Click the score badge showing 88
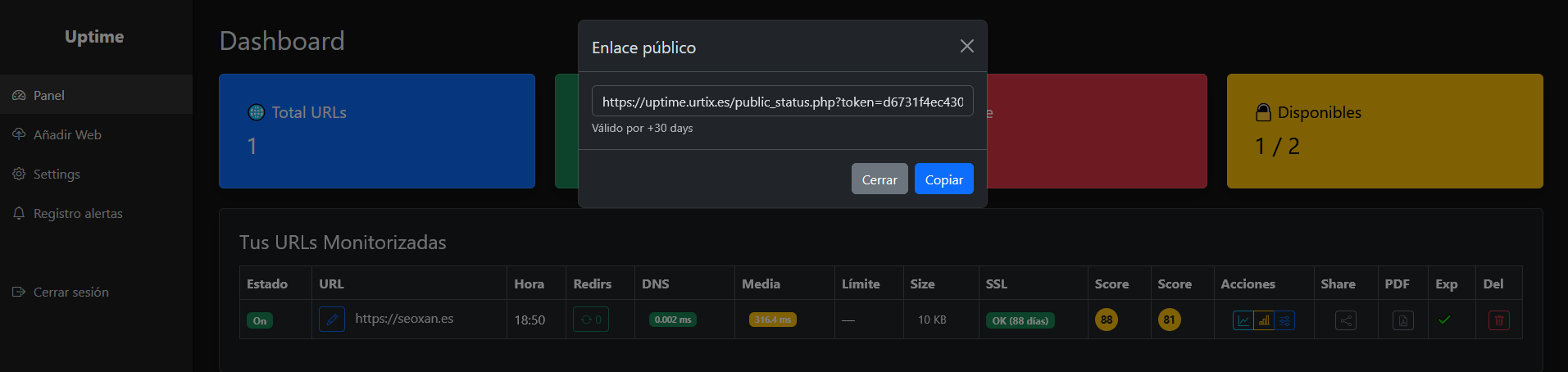Screen dimensions: 1568x372 click(x=1107, y=320)
